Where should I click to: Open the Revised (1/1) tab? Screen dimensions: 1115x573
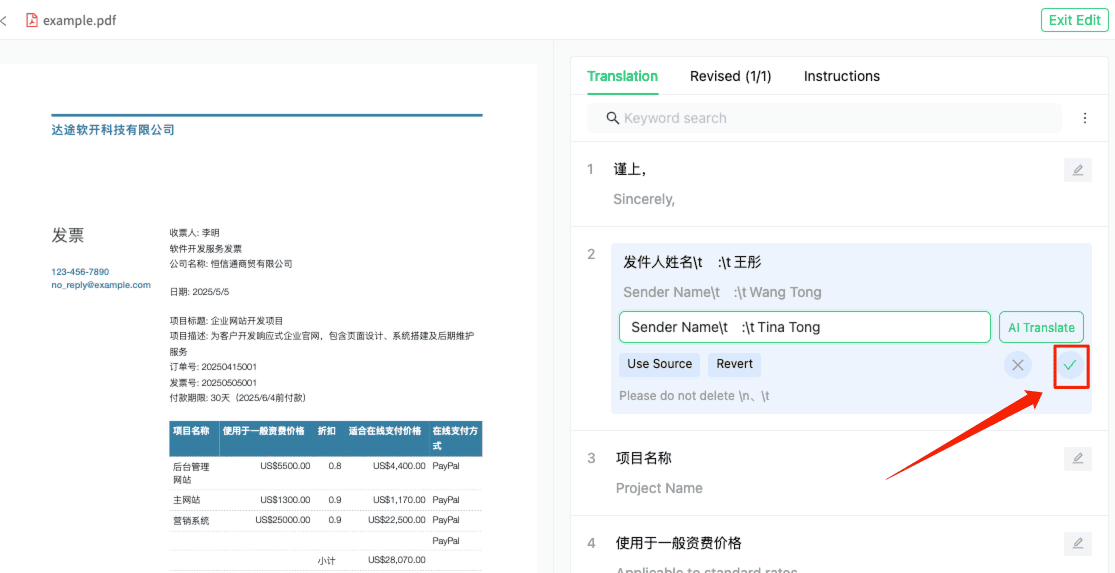(x=730, y=76)
